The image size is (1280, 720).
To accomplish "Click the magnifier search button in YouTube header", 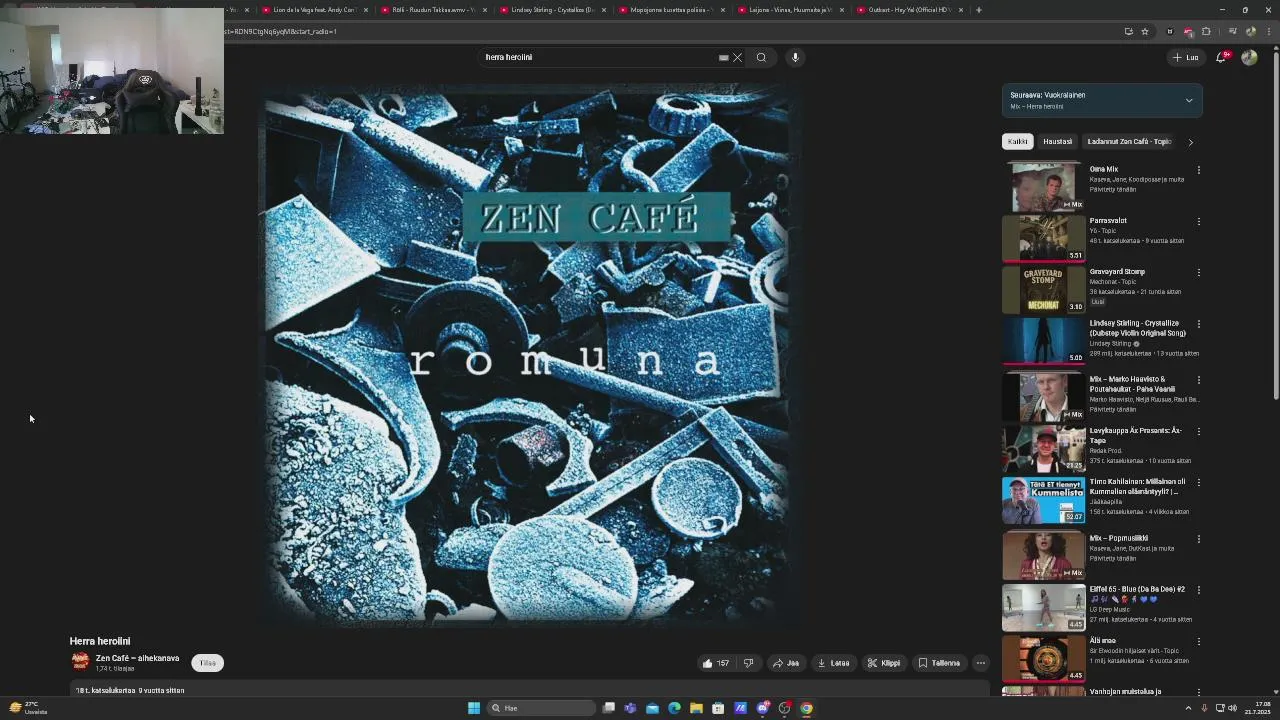I will point(761,57).
